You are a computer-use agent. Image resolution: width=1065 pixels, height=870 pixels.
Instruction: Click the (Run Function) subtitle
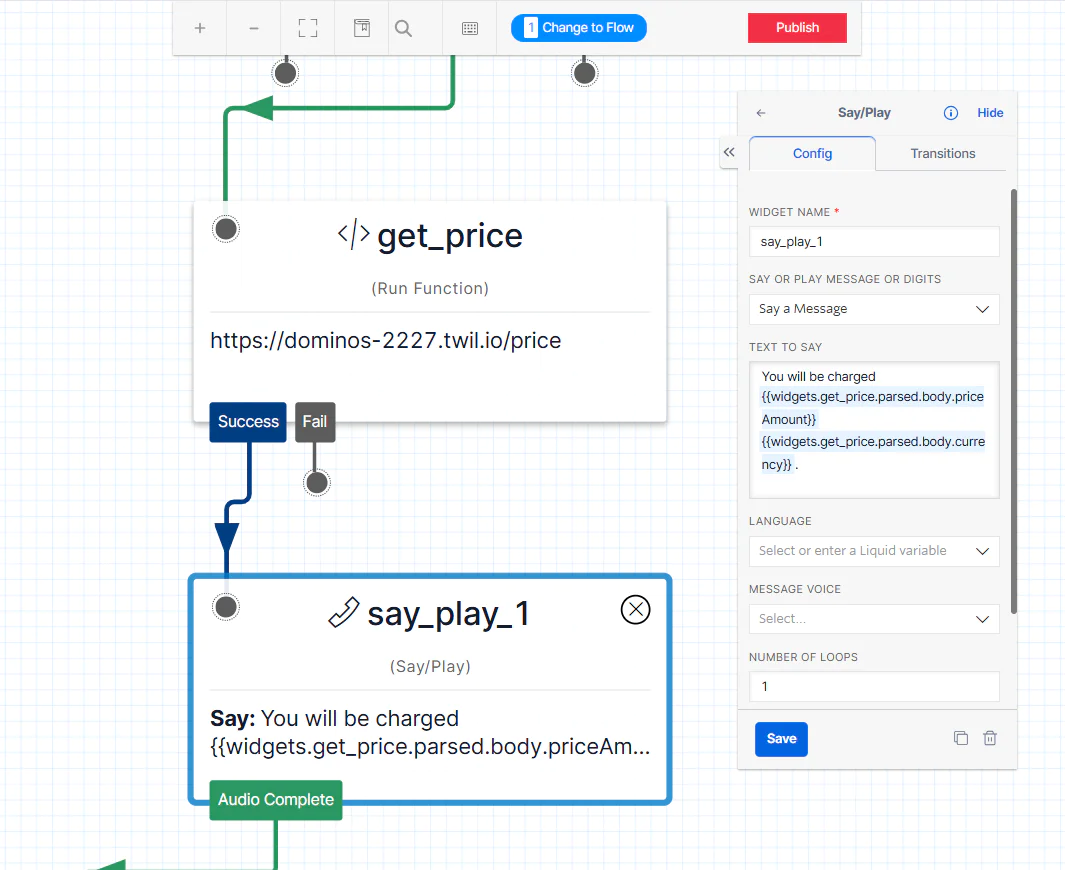(x=430, y=289)
